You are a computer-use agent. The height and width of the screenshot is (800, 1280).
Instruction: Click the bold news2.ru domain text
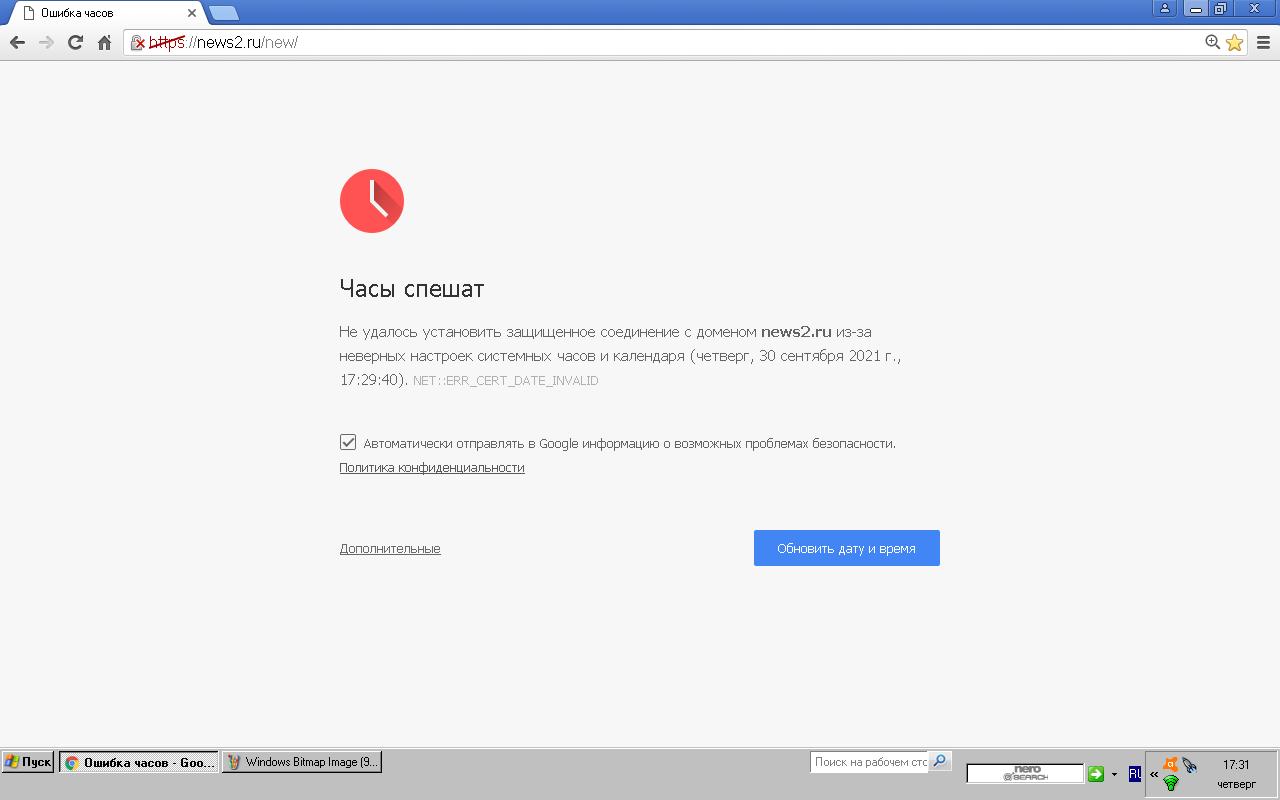click(796, 331)
